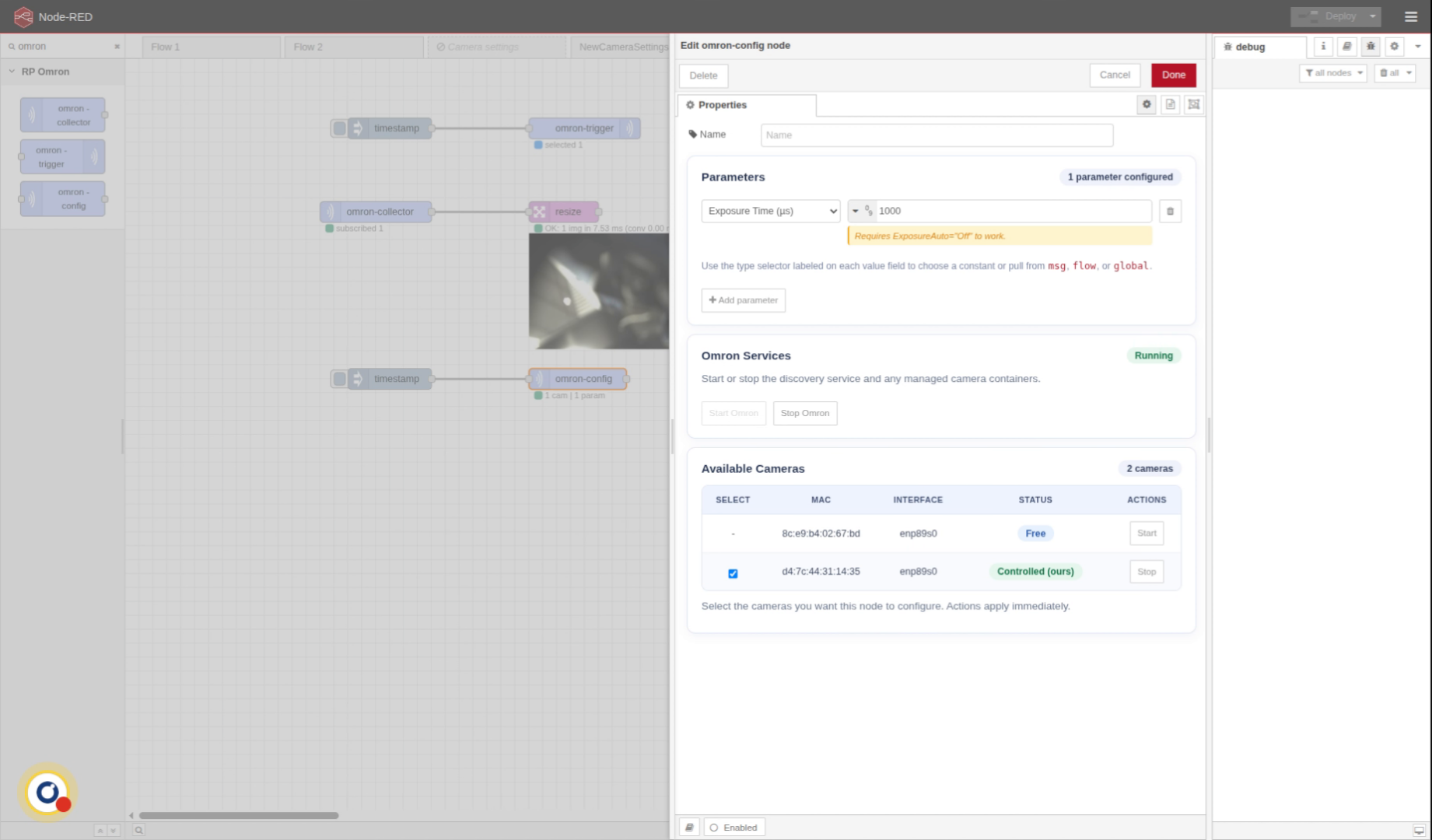Screen dimensions: 1432x840
Task: Uncheck the camera d4:7c:44:31:14:35 selection checkbox
Action: [733, 573]
